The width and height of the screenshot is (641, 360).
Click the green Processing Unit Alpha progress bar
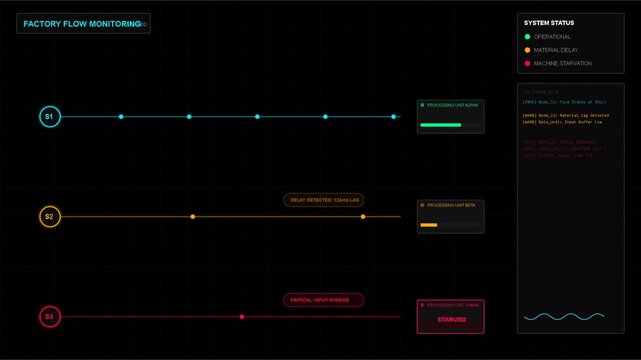(441, 125)
